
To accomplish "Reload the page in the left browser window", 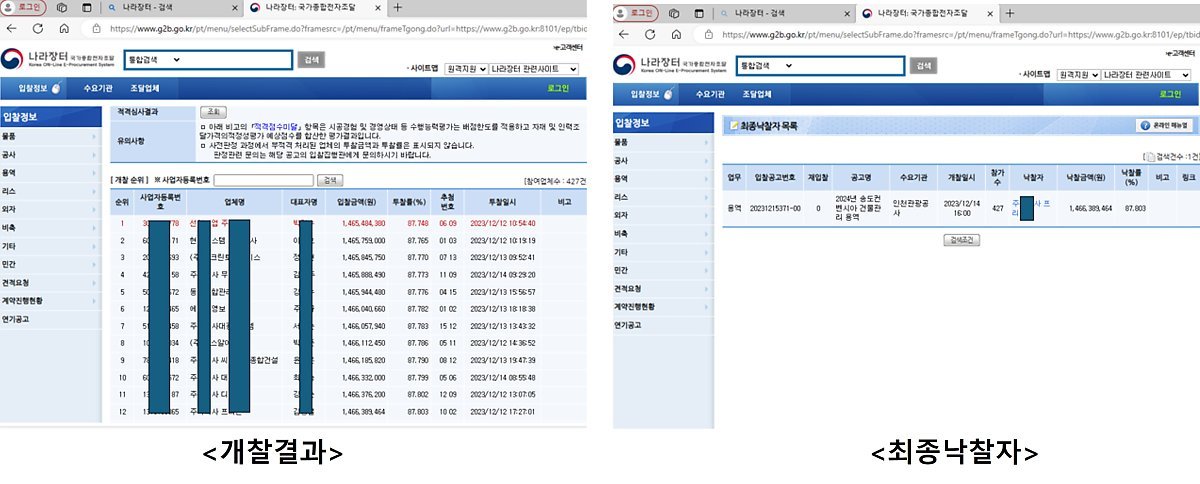I will (39, 29).
